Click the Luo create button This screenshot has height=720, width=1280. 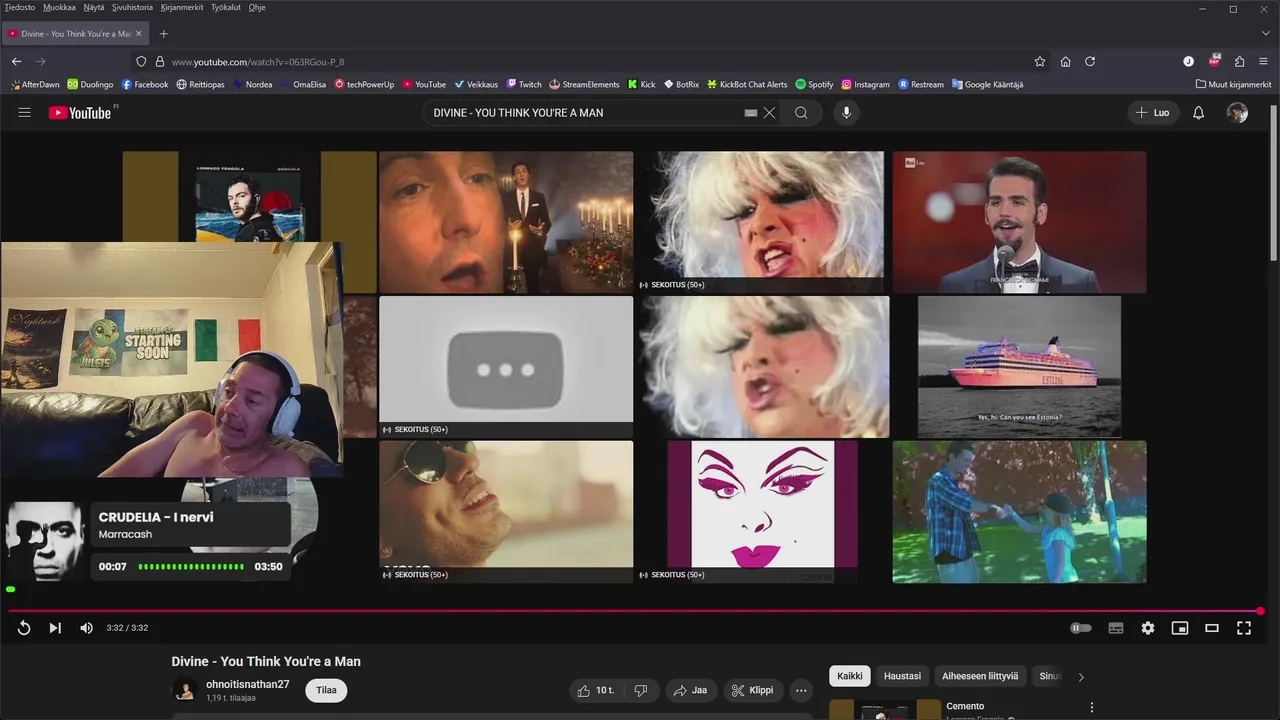(x=1153, y=113)
